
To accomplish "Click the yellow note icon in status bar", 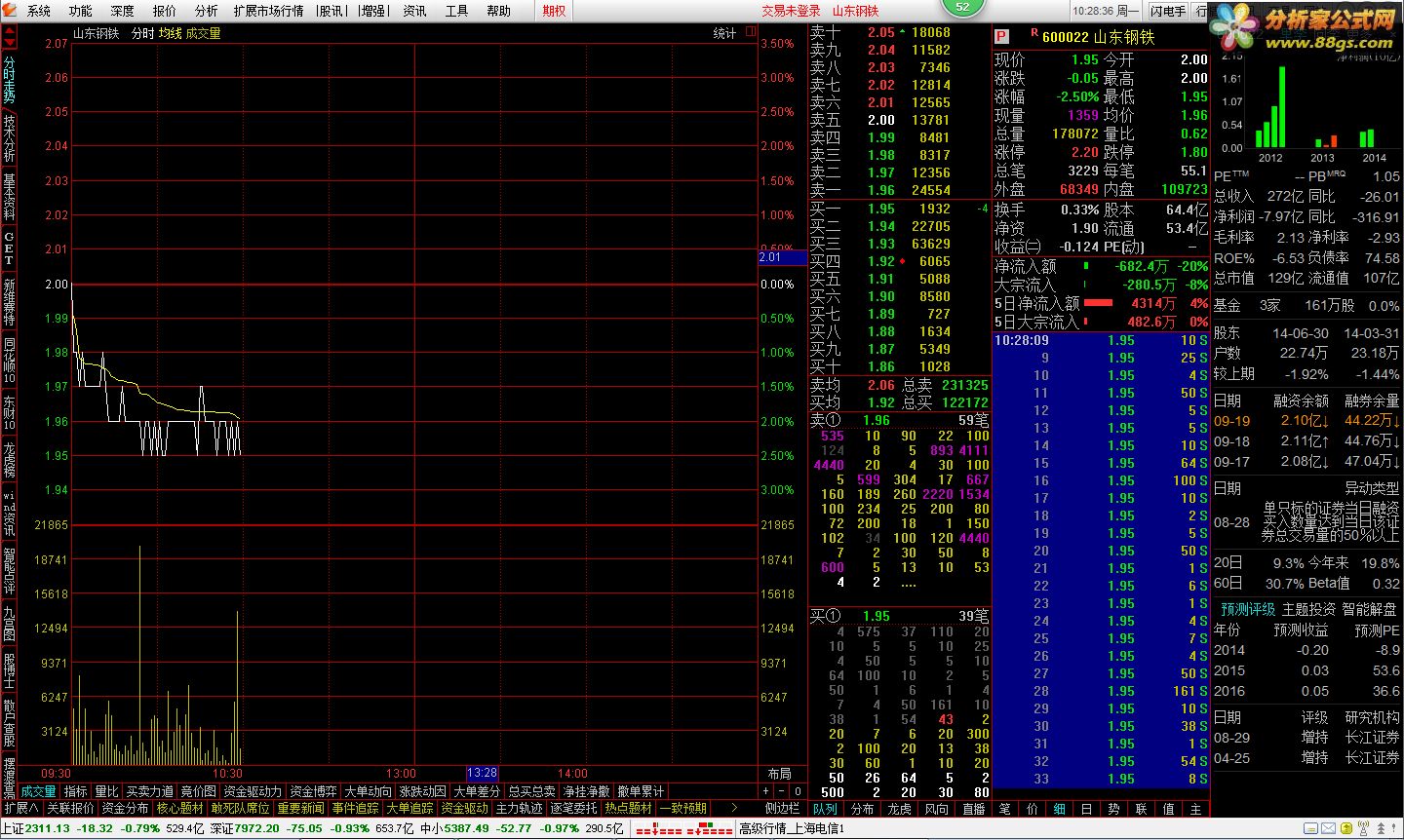I will click(1311, 829).
